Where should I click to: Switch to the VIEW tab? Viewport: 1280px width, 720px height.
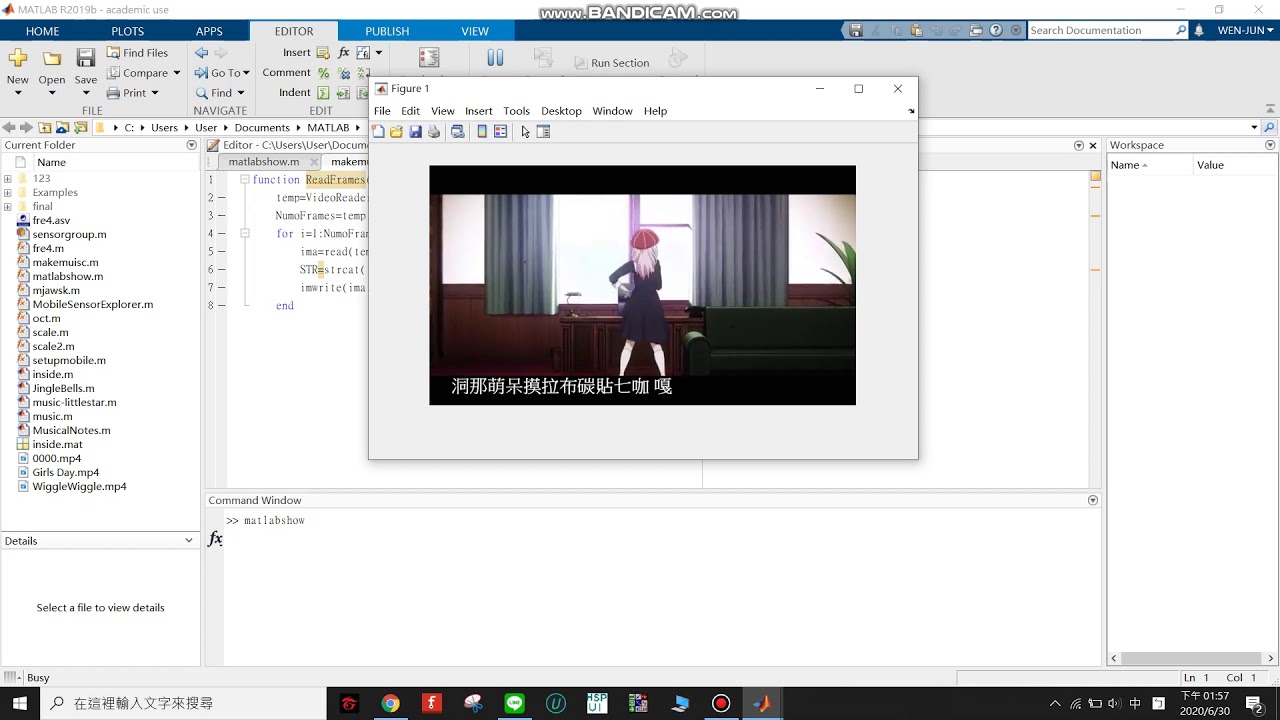[x=475, y=31]
